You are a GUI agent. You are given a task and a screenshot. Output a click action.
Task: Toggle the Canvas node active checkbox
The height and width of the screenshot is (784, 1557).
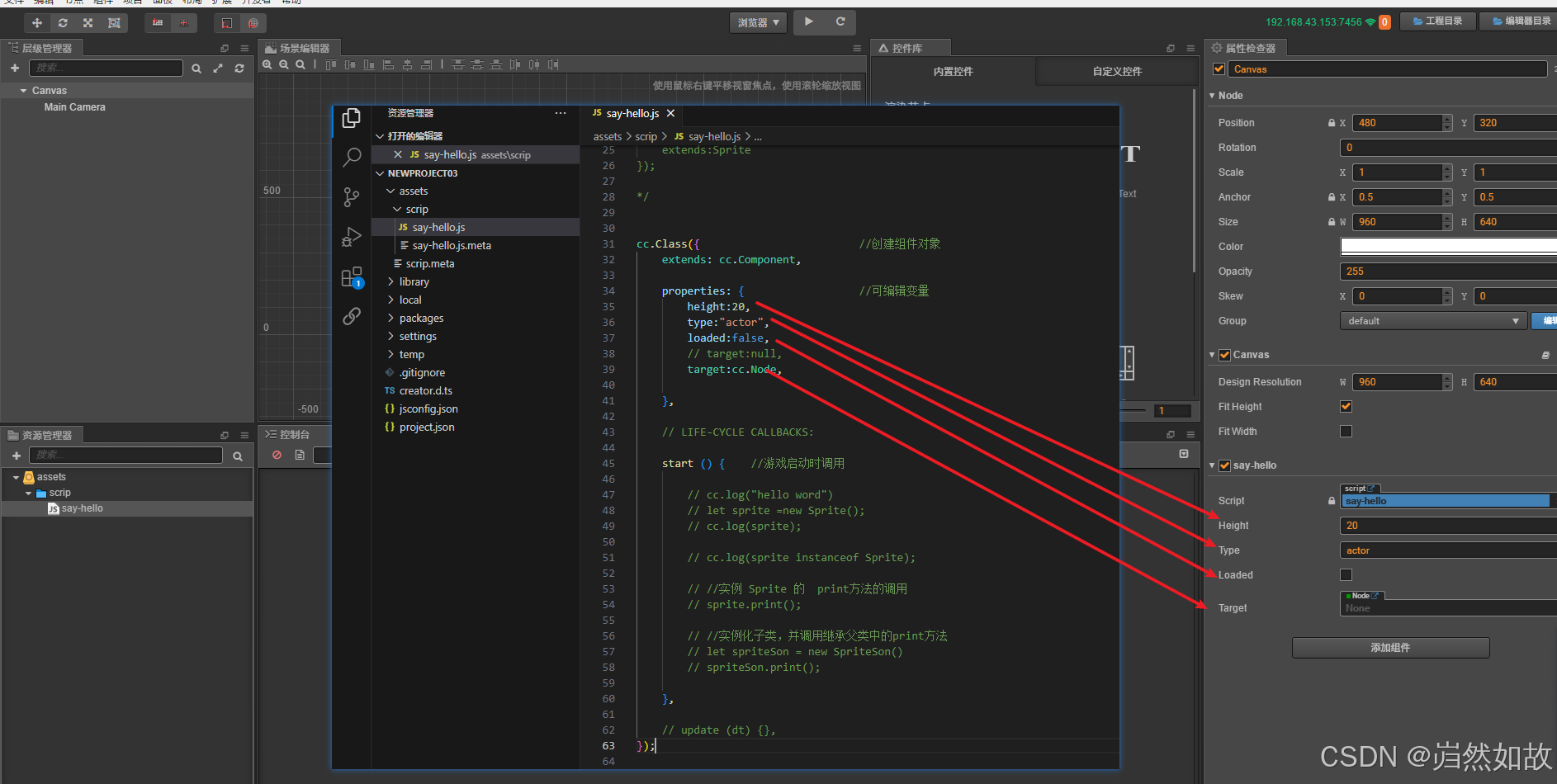coord(1219,68)
